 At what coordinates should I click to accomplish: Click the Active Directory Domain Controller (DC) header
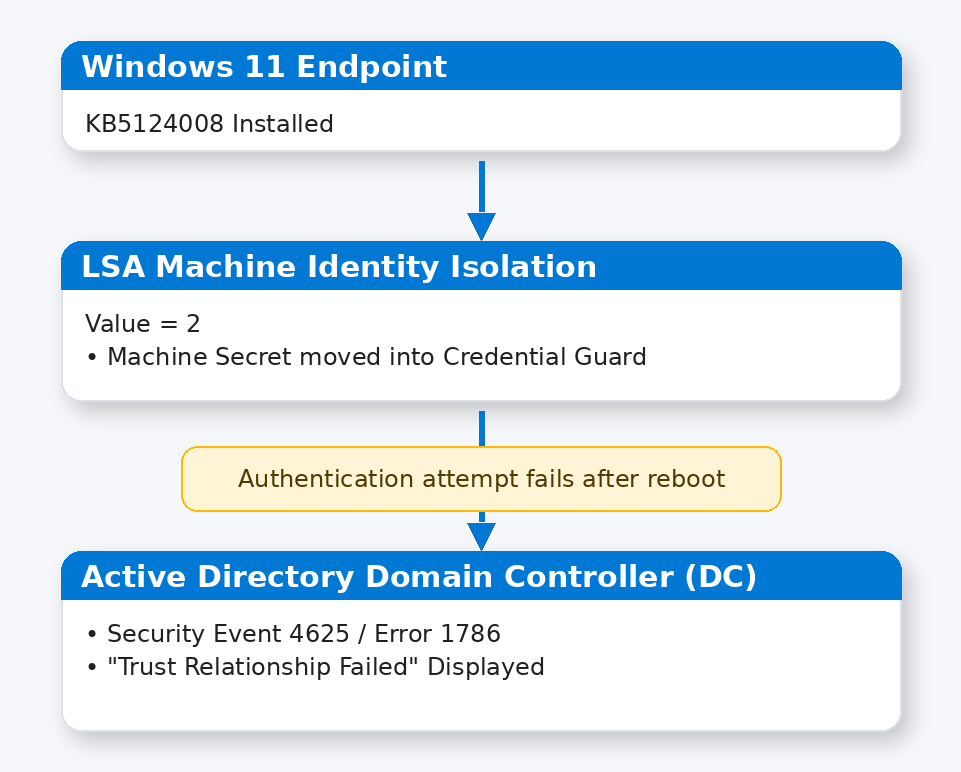(x=481, y=575)
